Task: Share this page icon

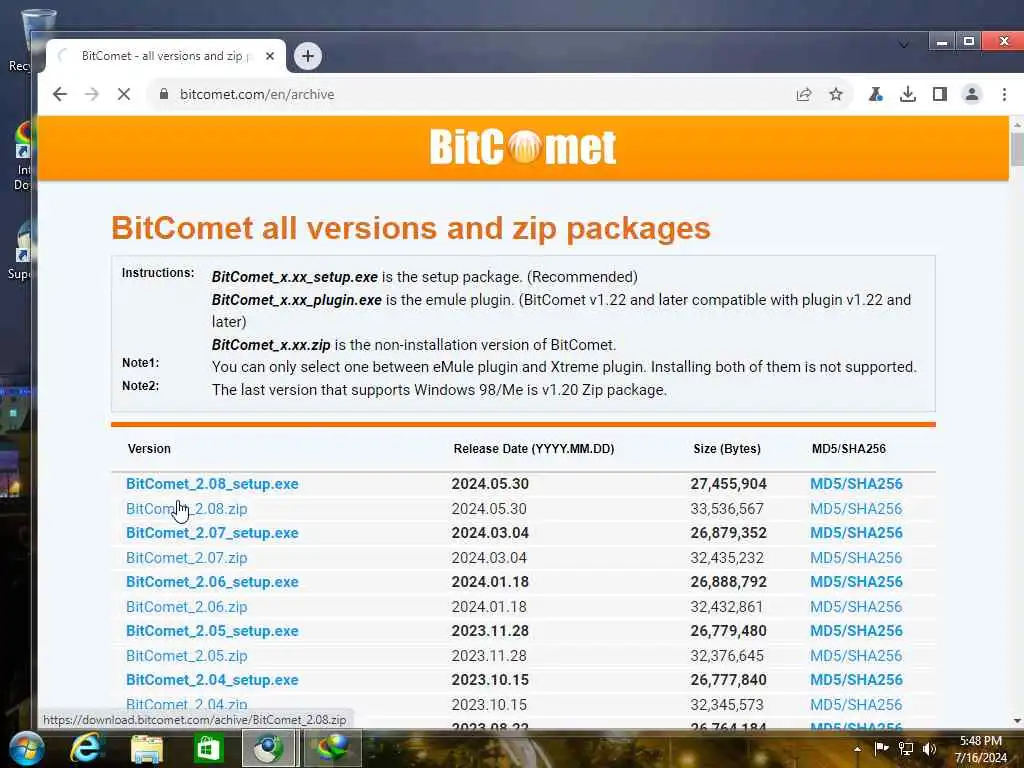Action: (804, 94)
